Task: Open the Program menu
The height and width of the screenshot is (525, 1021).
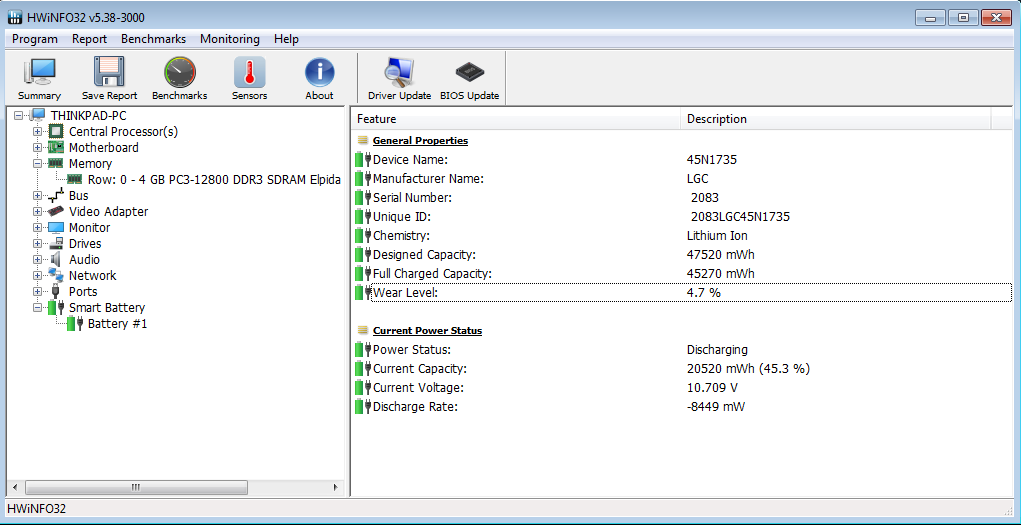Action: 35,39
